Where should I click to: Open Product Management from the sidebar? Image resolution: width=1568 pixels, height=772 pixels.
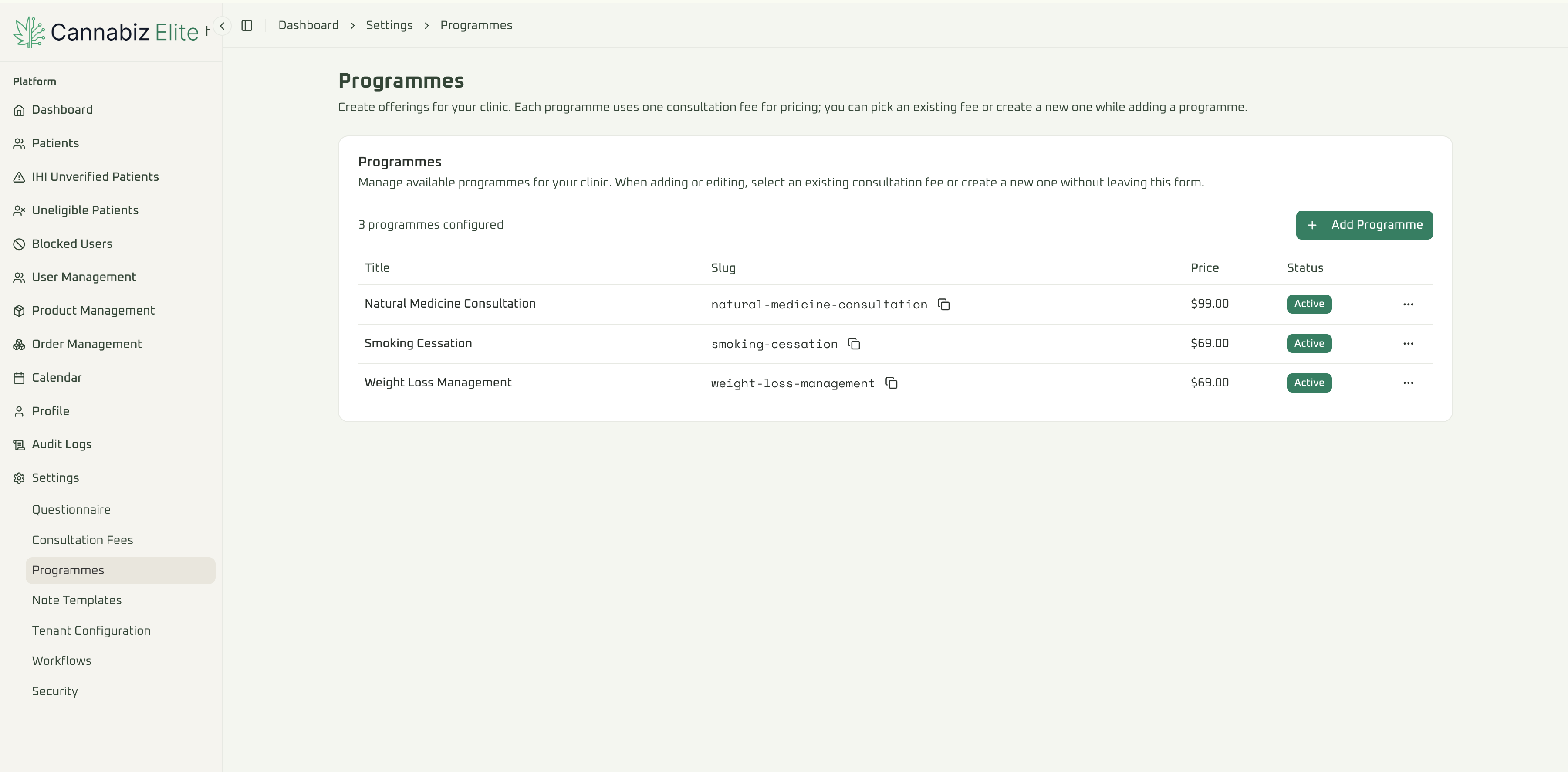(x=19, y=311)
